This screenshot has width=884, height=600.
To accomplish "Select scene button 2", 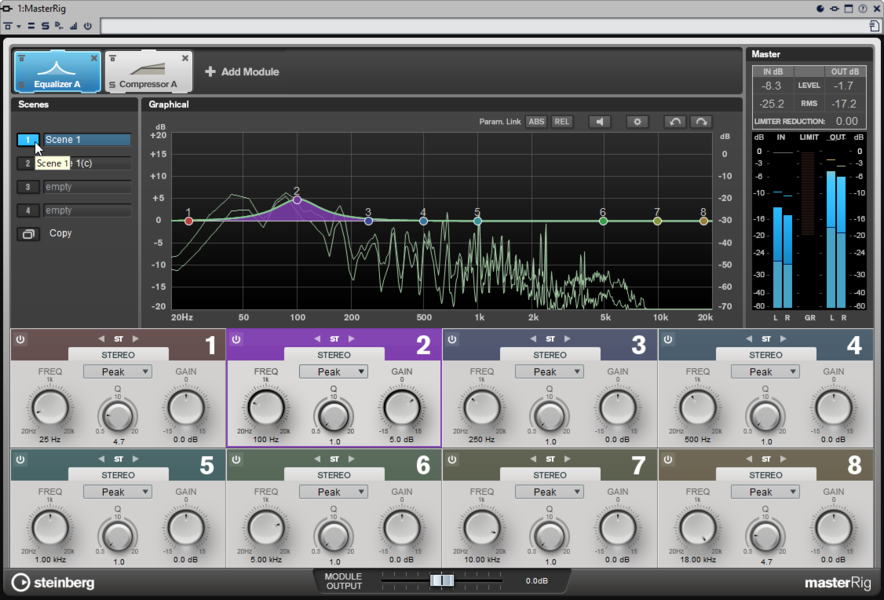I will [x=28, y=164].
